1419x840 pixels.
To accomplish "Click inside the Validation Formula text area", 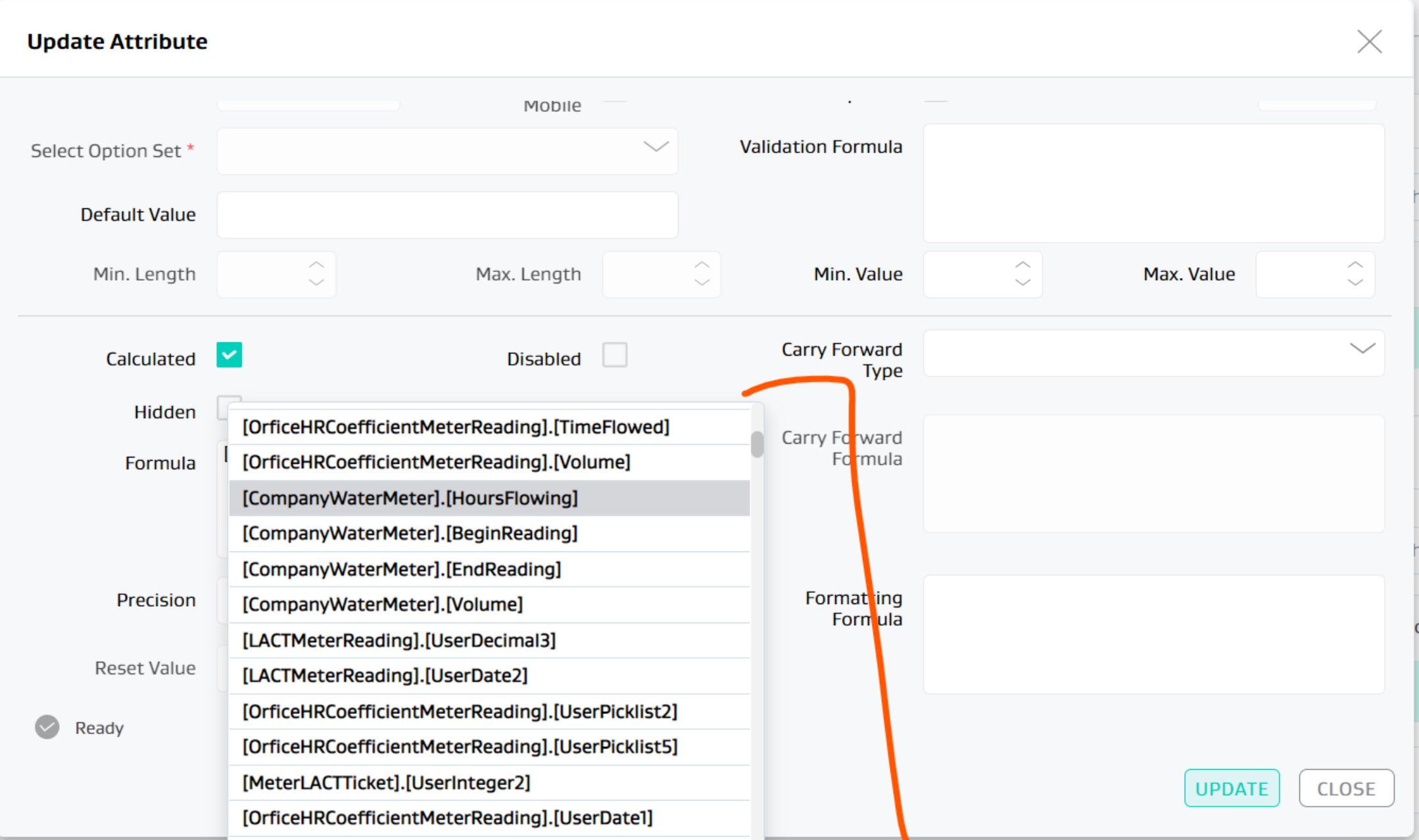I will (x=1153, y=183).
